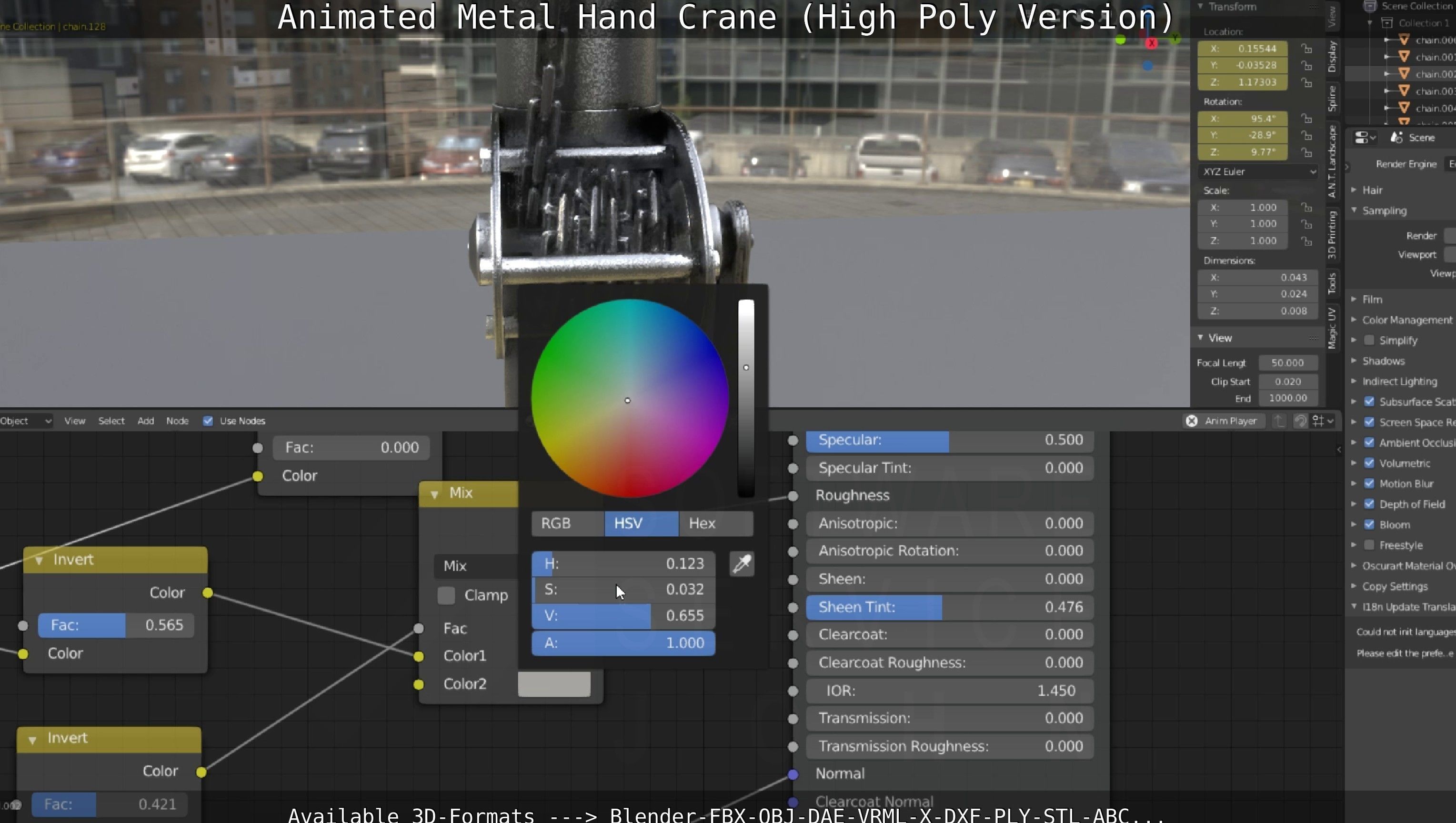Click the Anim Player X icon

[1192, 421]
